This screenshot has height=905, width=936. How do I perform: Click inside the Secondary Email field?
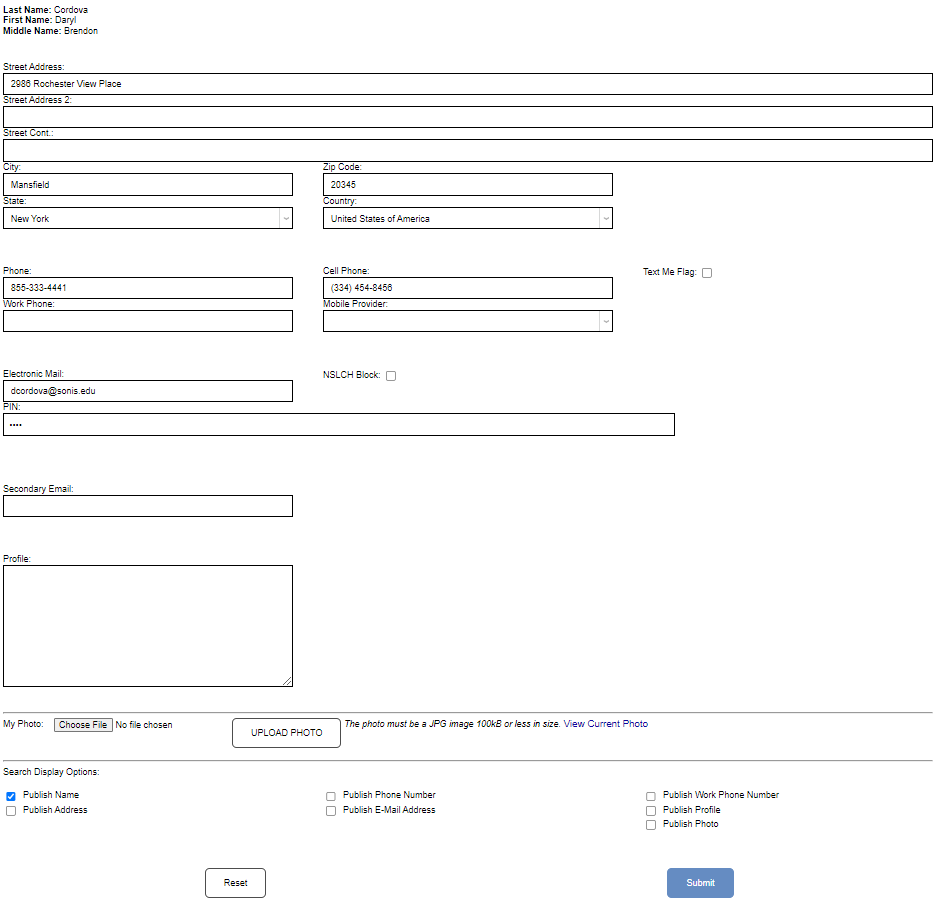point(147,506)
